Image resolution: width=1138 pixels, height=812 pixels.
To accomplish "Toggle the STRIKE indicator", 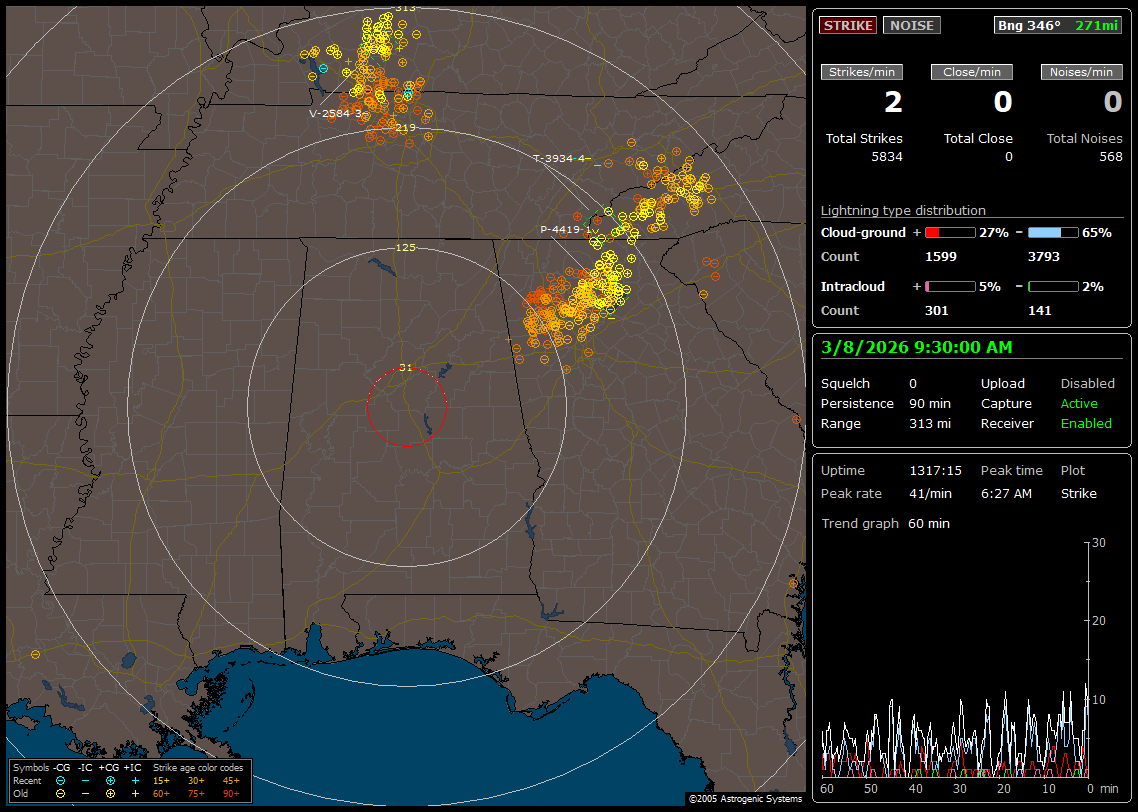I will point(848,25).
